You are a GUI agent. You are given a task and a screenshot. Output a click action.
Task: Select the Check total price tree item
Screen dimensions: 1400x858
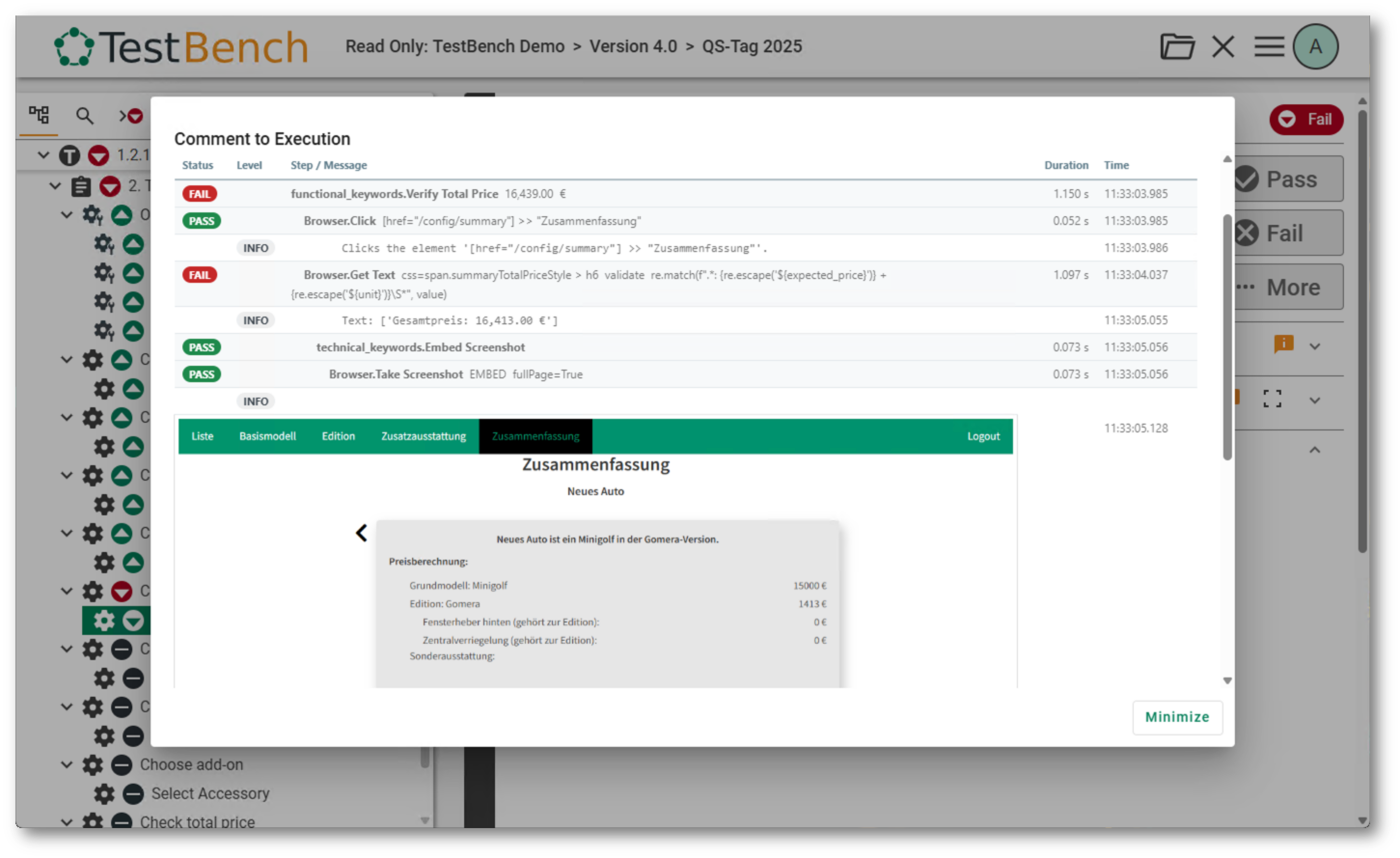[x=197, y=822]
